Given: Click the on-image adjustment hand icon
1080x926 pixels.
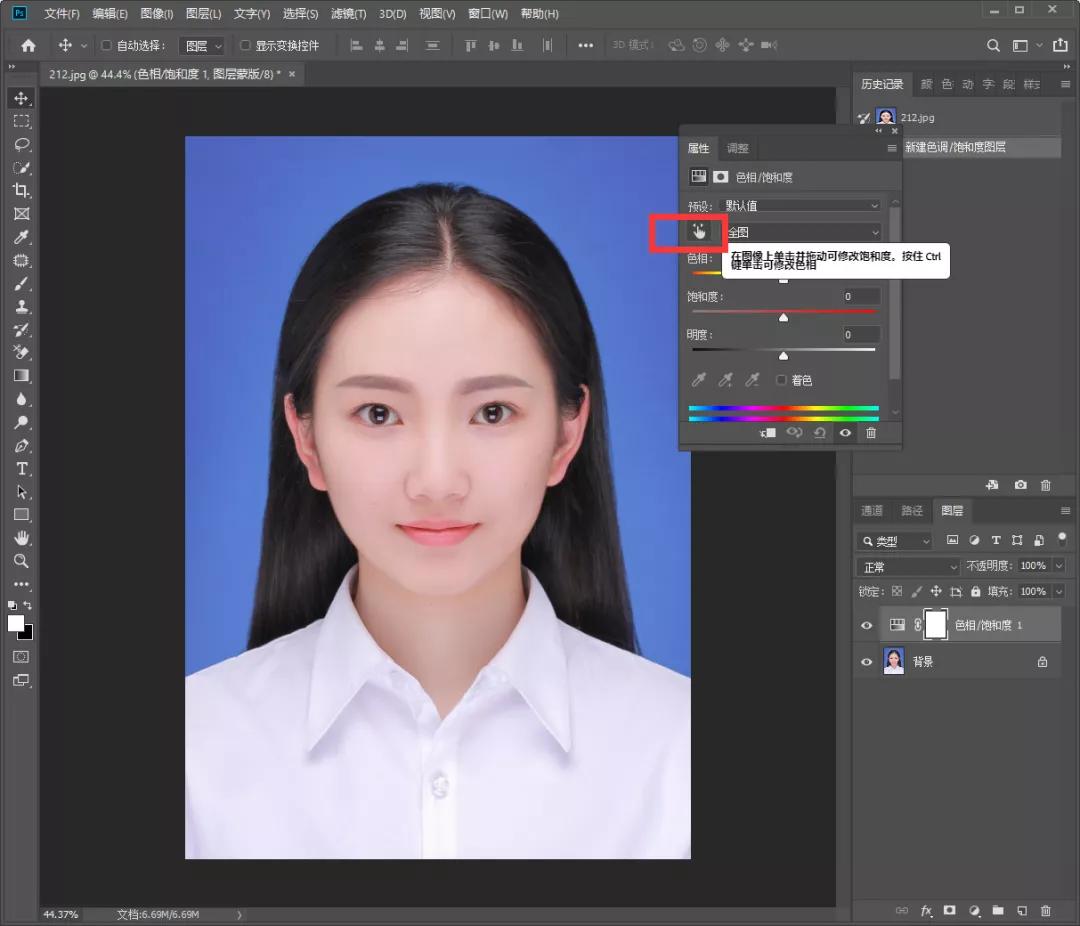Looking at the screenshot, I should click(x=699, y=232).
